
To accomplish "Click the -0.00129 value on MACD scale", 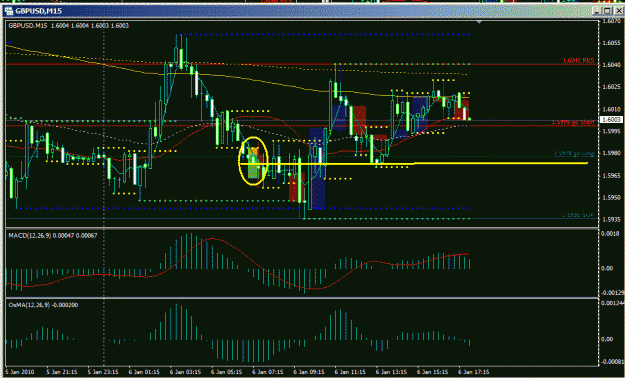I will (612, 293).
